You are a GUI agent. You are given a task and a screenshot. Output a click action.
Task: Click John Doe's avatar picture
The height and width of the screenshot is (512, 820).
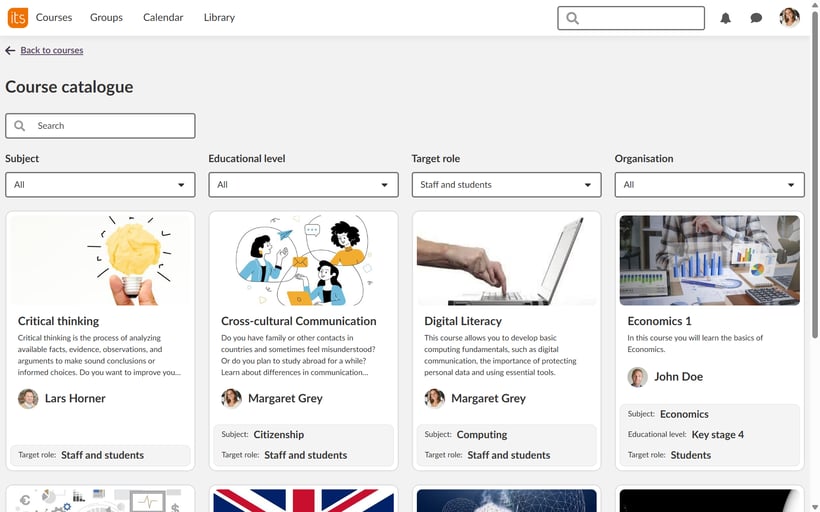click(637, 377)
